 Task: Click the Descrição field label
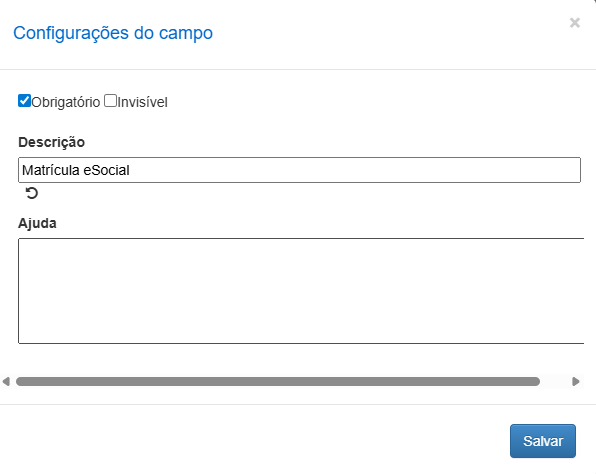51,142
